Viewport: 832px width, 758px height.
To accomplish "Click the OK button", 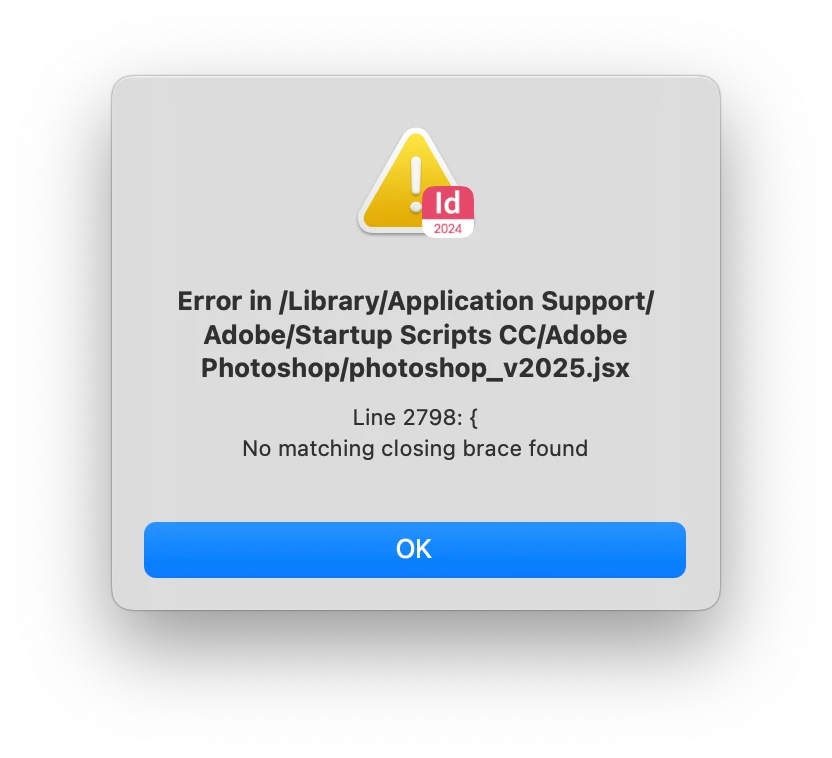I will (414, 550).
